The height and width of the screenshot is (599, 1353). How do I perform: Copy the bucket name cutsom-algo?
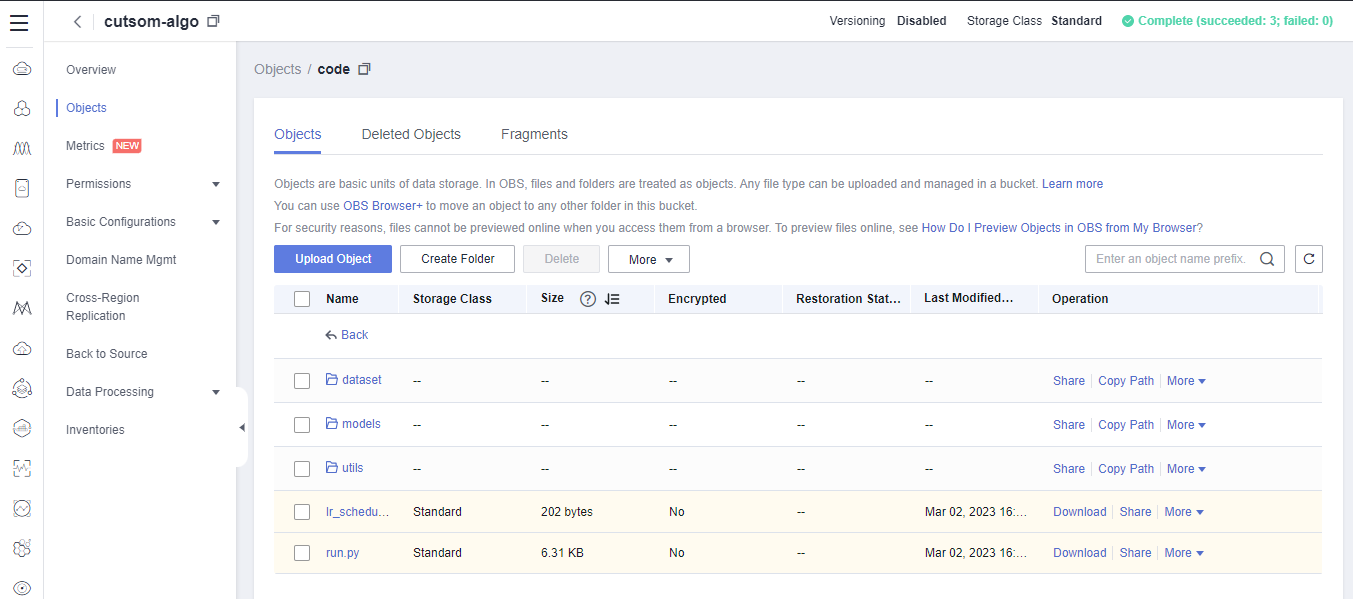point(213,22)
